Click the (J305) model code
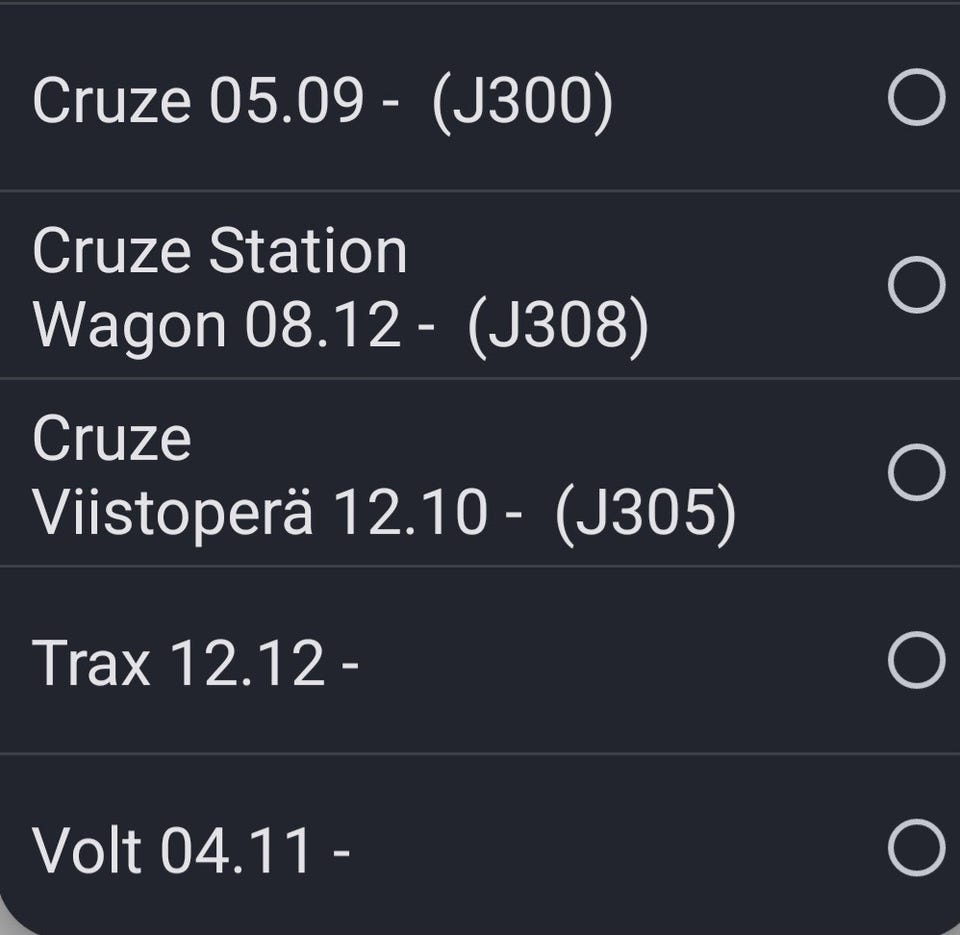 coord(645,513)
